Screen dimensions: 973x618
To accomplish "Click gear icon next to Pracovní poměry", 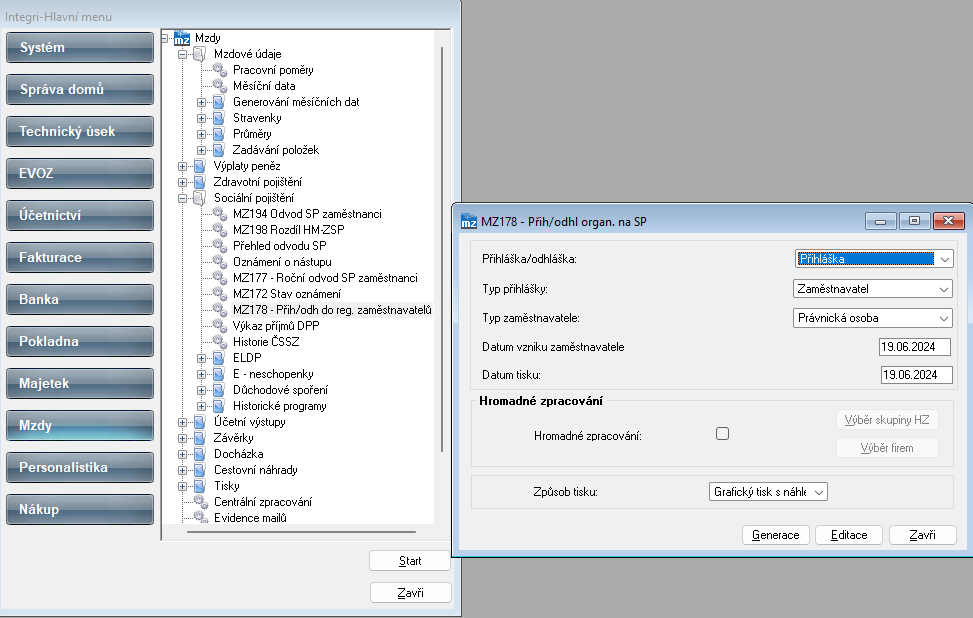I will click(220, 70).
